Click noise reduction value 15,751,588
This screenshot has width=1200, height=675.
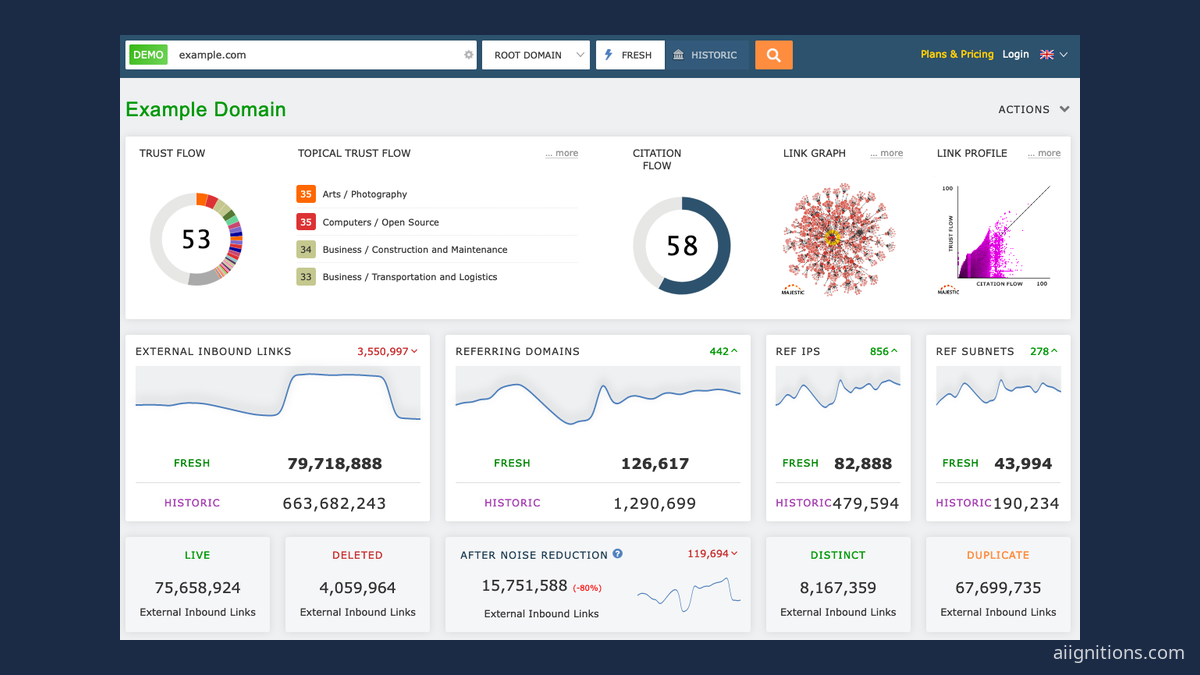coord(524,586)
